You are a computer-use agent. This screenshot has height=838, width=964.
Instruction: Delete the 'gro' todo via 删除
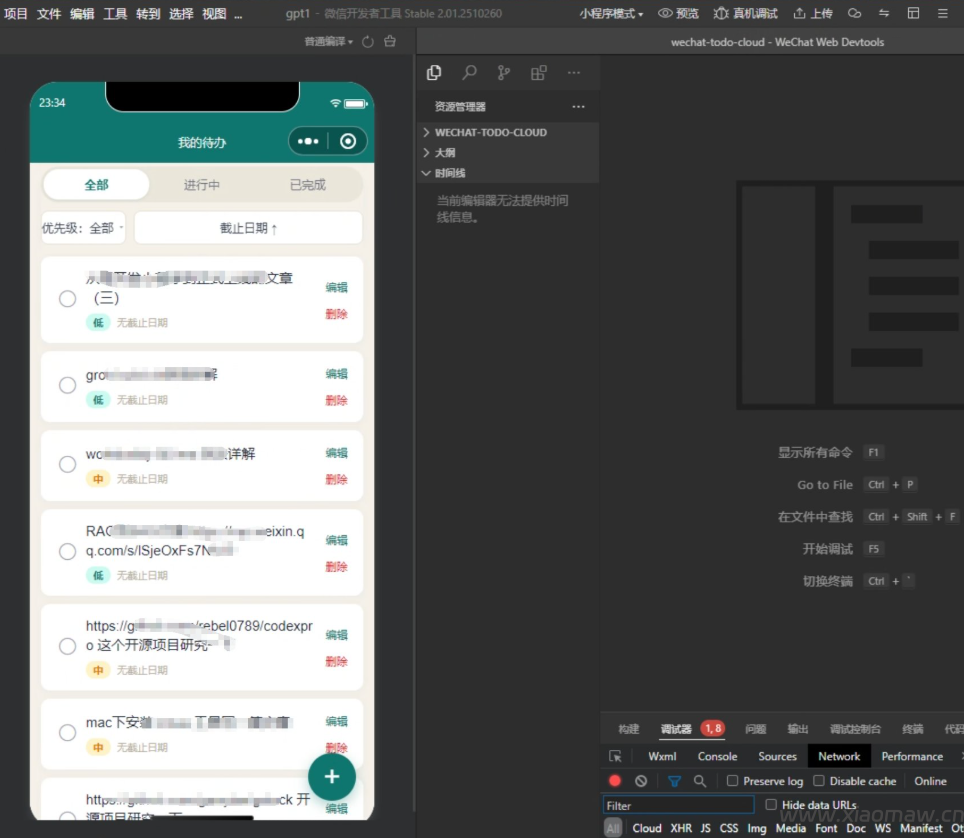pyautogui.click(x=336, y=400)
